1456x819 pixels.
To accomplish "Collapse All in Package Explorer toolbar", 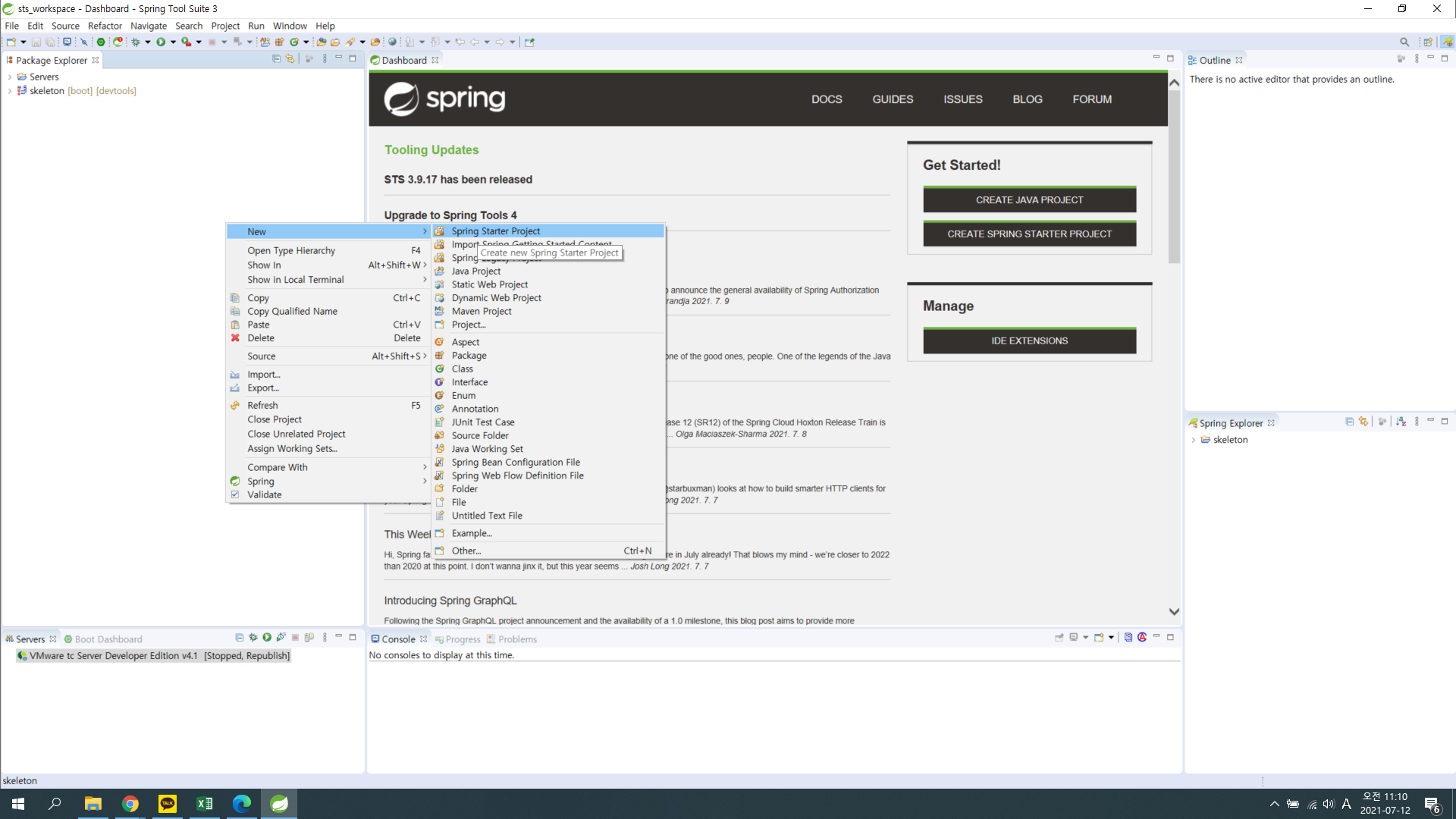I will pyautogui.click(x=276, y=59).
